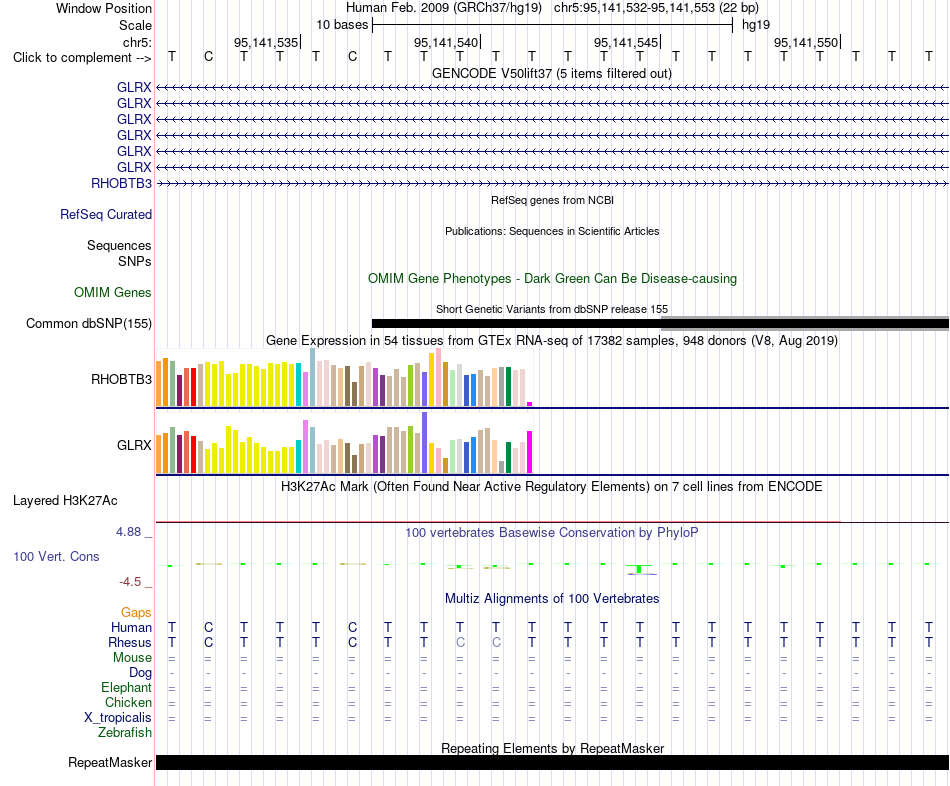Image resolution: width=950 pixels, height=786 pixels.
Task: Click the Sequences track label
Action: 119,245
